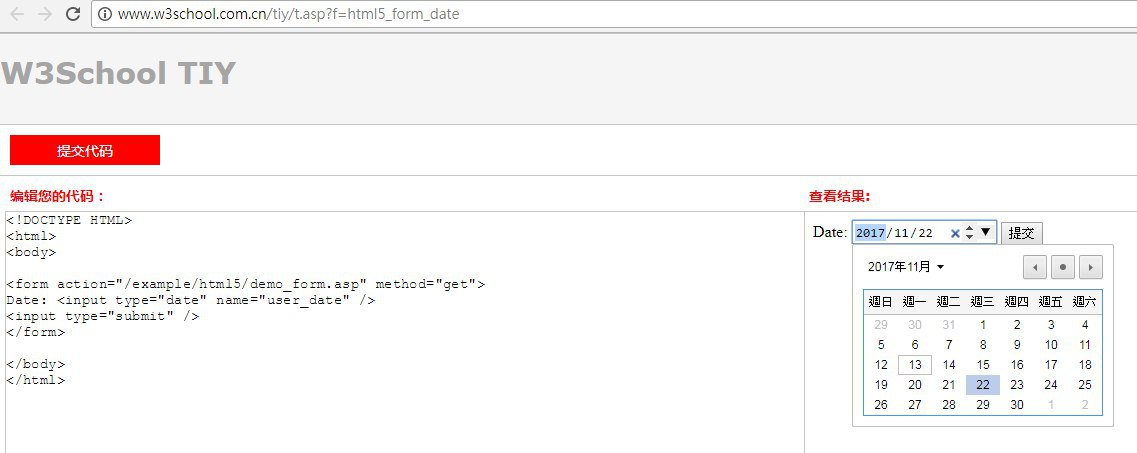Select the year 2017 in date field
Screen dimensions: 1137x453
coord(870,233)
